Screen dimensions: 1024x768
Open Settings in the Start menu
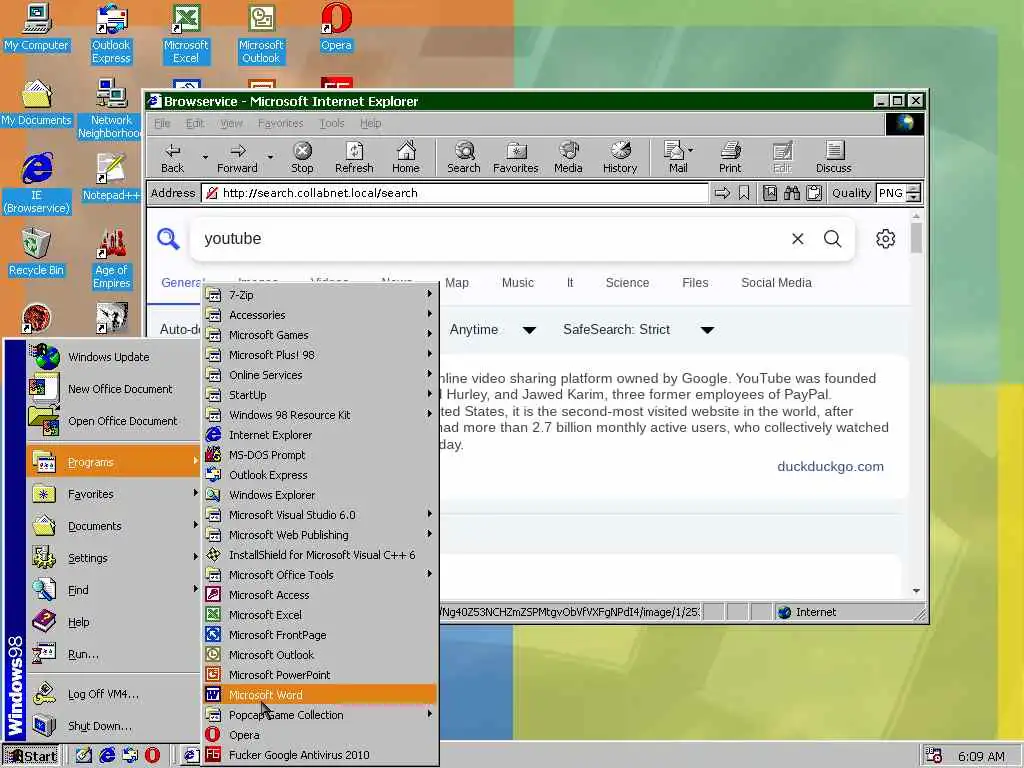[x=113, y=558]
